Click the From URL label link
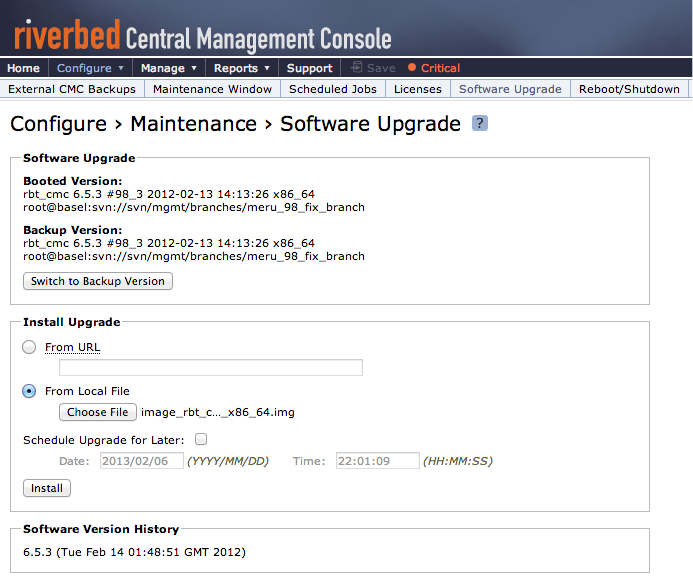 pyautogui.click(x=72, y=347)
